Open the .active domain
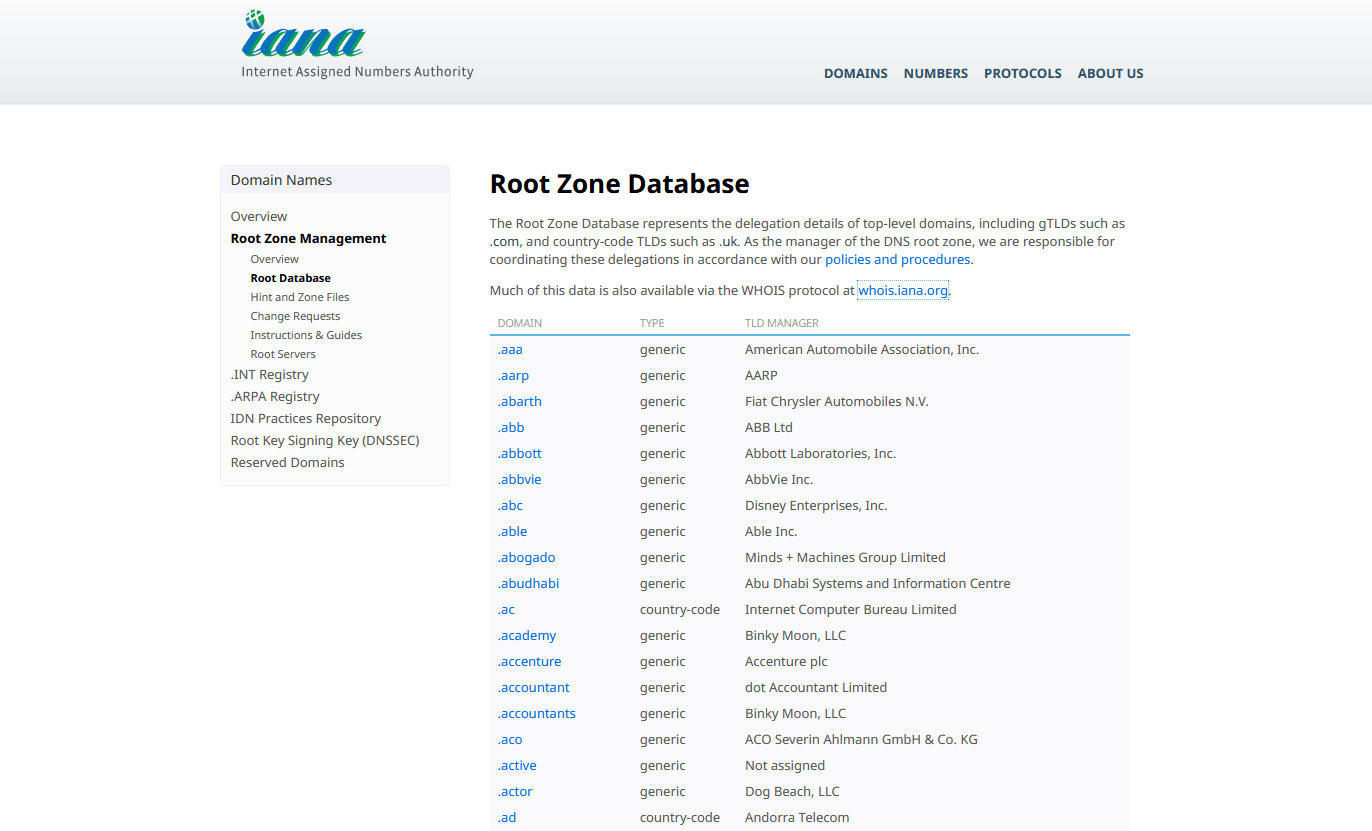Viewport: 1372px width, 831px height. click(517, 765)
